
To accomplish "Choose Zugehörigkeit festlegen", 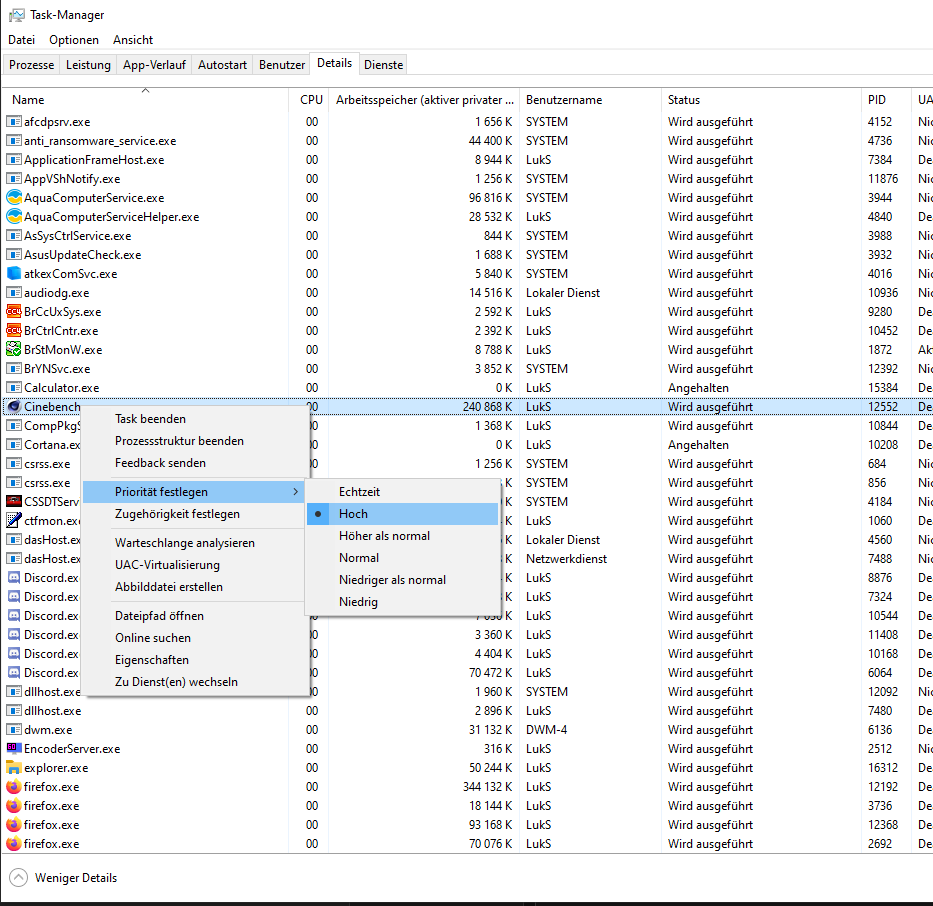I will point(194,514).
